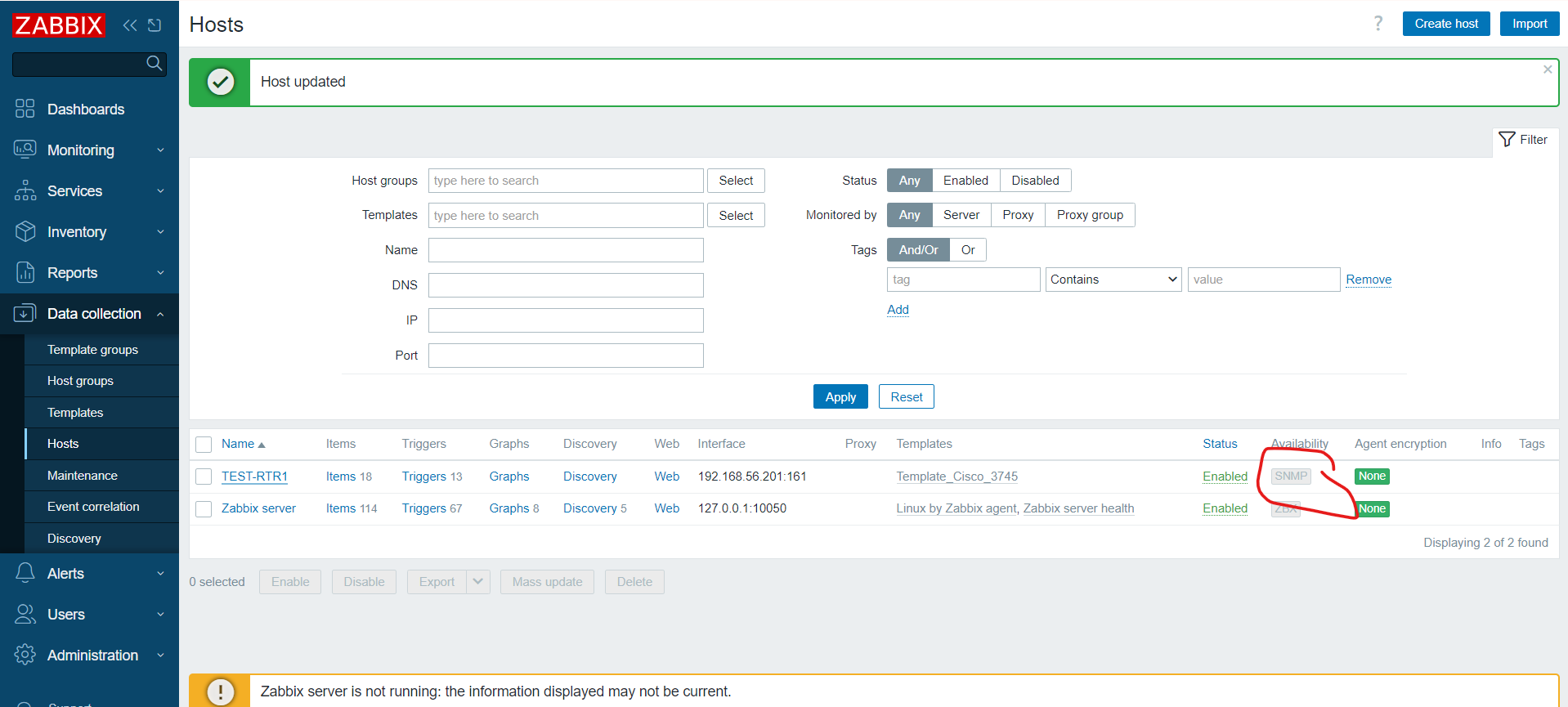Open Linux by Zabbix agent template

[956, 508]
